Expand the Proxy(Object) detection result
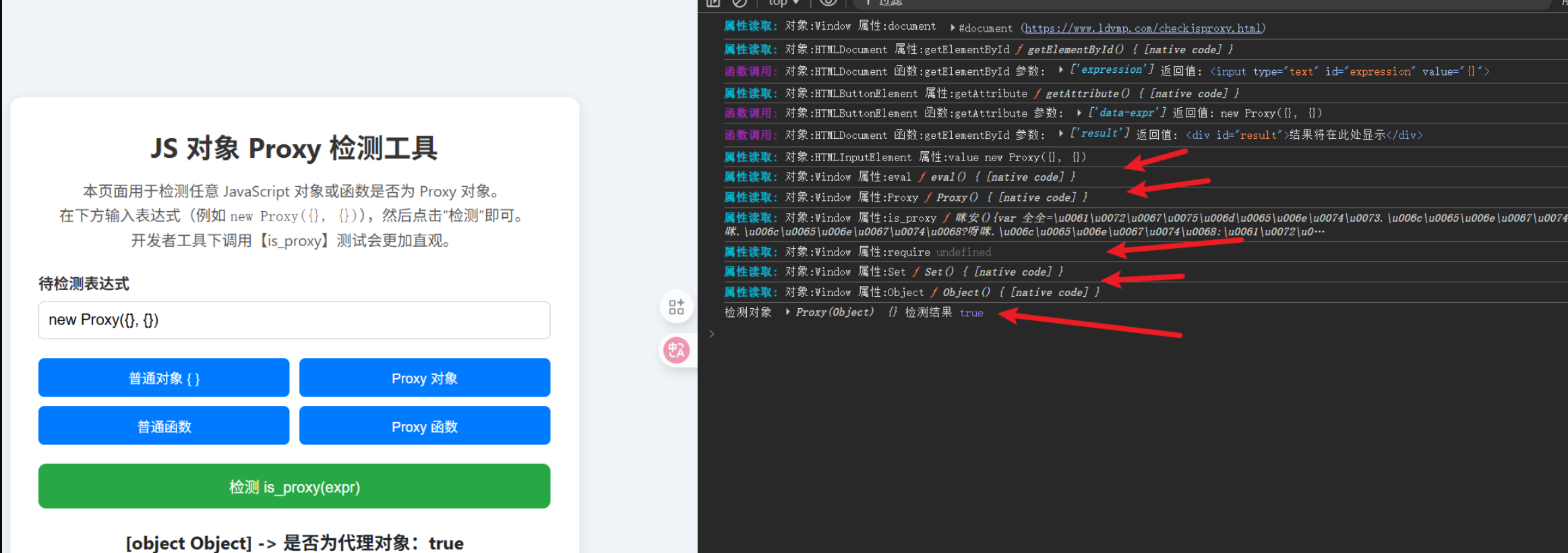This screenshot has width=1568, height=553. point(787,312)
